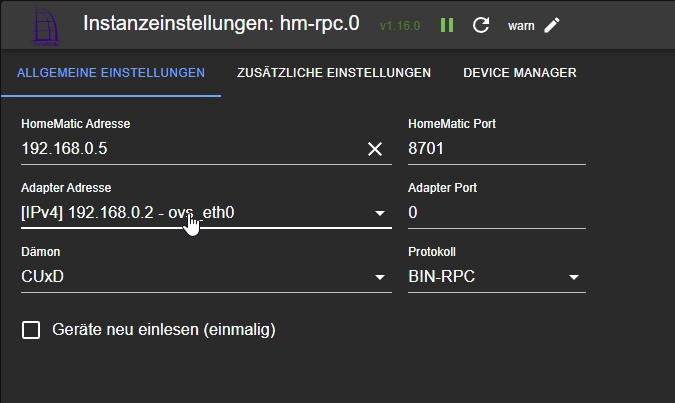This screenshot has width=675, height=403.
Task: Select the Allgemeine Einstellungen tab
Action: click(x=111, y=73)
